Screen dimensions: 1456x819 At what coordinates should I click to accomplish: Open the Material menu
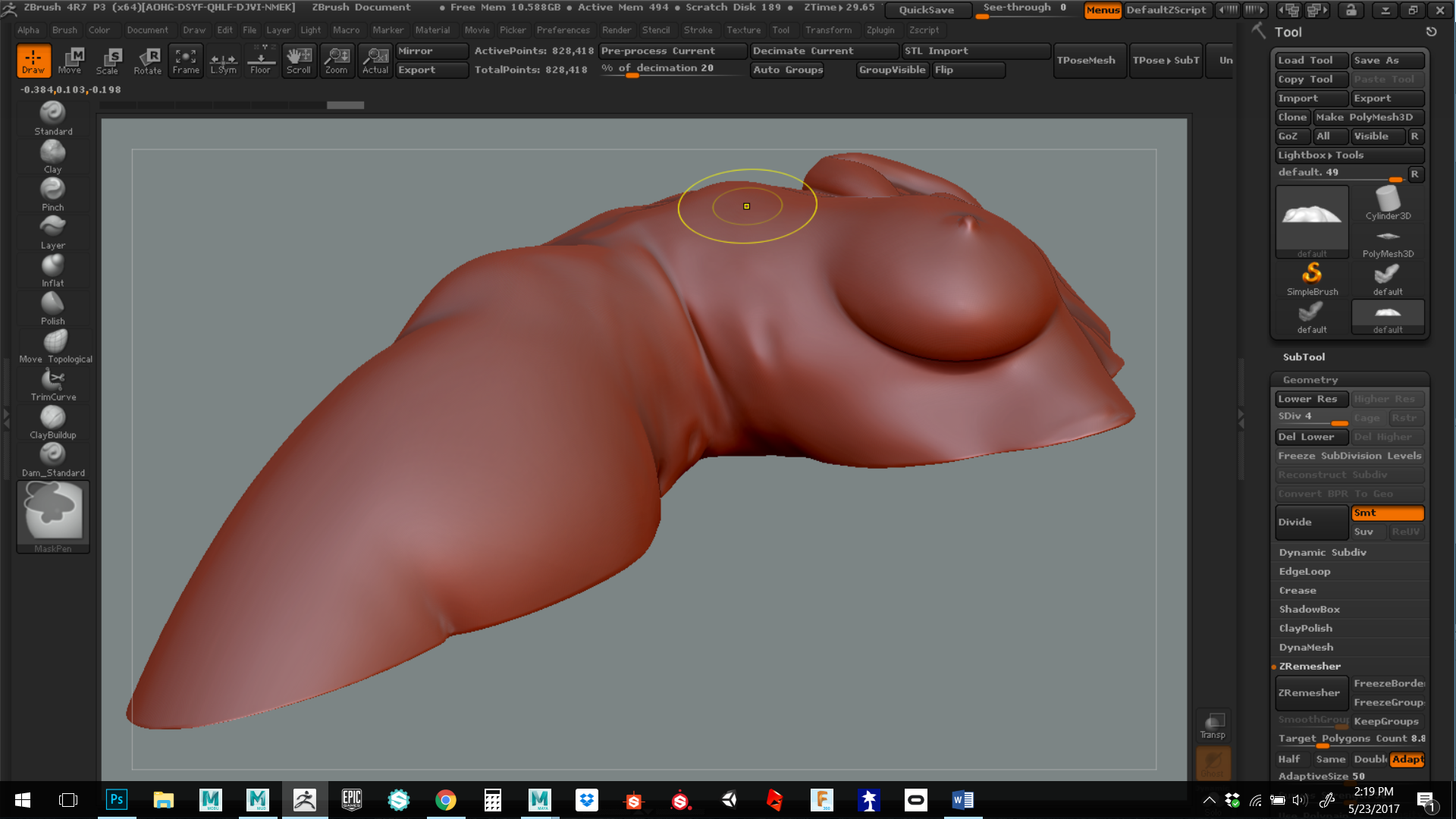[432, 30]
